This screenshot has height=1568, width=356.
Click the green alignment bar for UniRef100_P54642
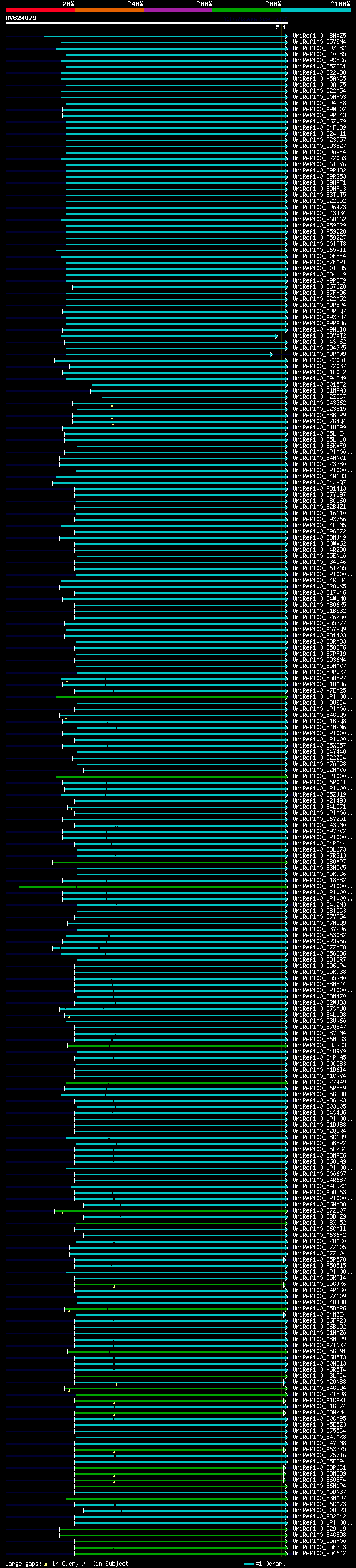[181, 1553]
